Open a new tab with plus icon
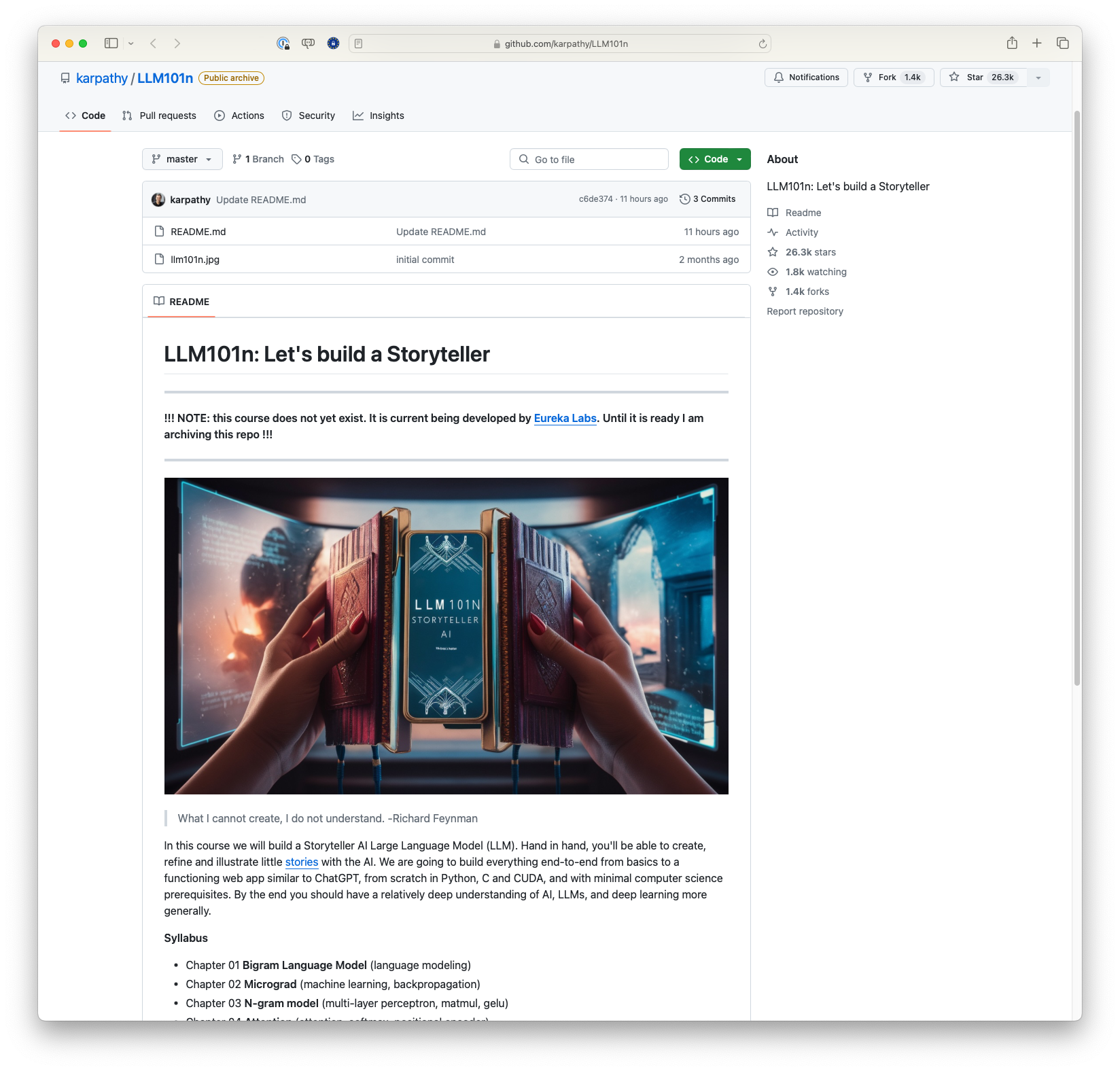 click(1036, 43)
